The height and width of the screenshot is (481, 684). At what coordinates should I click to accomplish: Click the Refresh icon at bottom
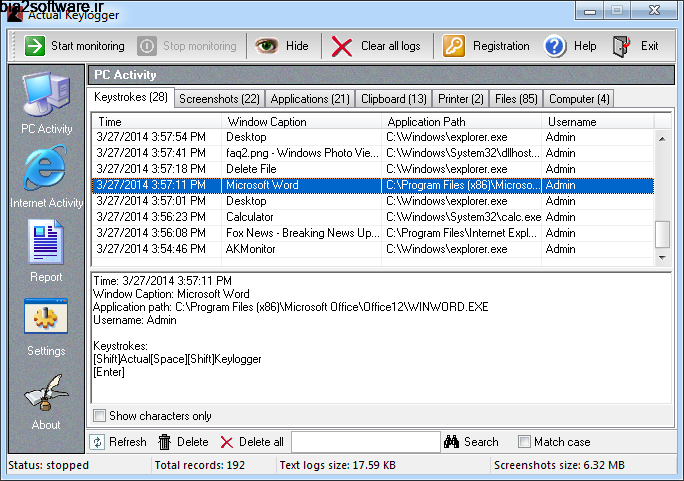coord(97,442)
